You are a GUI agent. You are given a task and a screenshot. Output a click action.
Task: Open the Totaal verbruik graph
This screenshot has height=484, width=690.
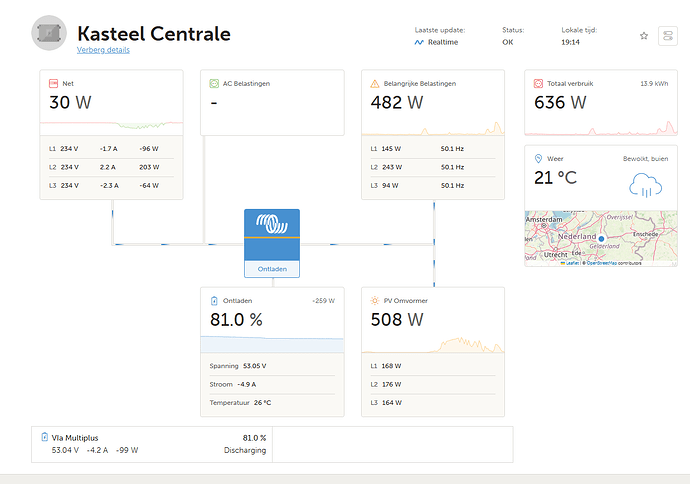click(x=601, y=127)
